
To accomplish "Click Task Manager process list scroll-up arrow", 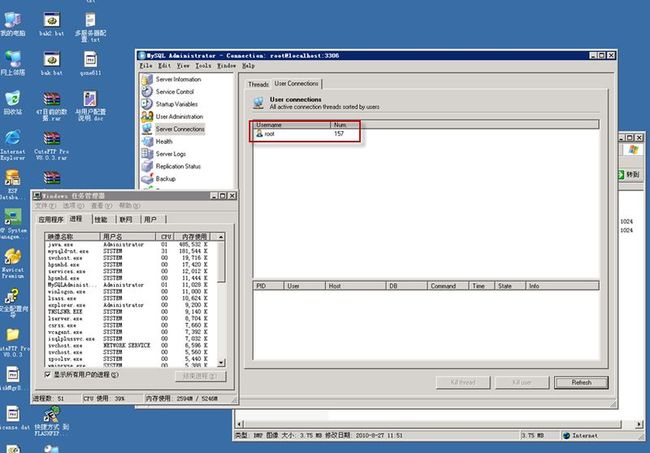I will pos(221,237).
